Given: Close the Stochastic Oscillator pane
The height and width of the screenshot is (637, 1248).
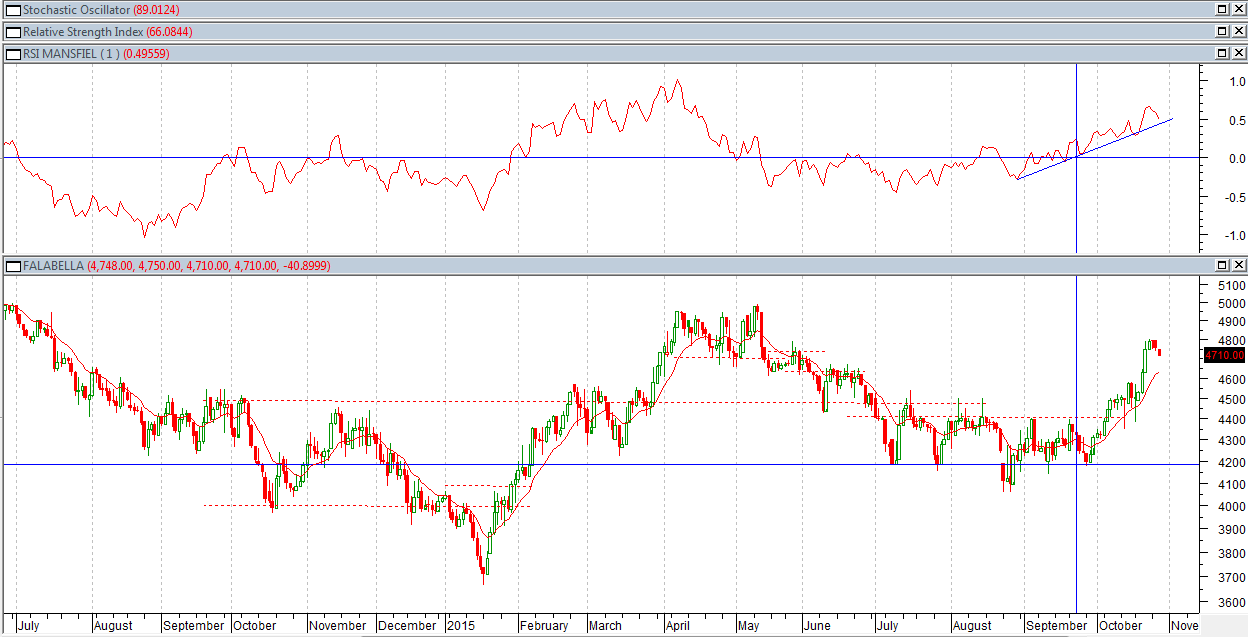Looking at the screenshot, I should pyautogui.click(x=1238, y=9).
